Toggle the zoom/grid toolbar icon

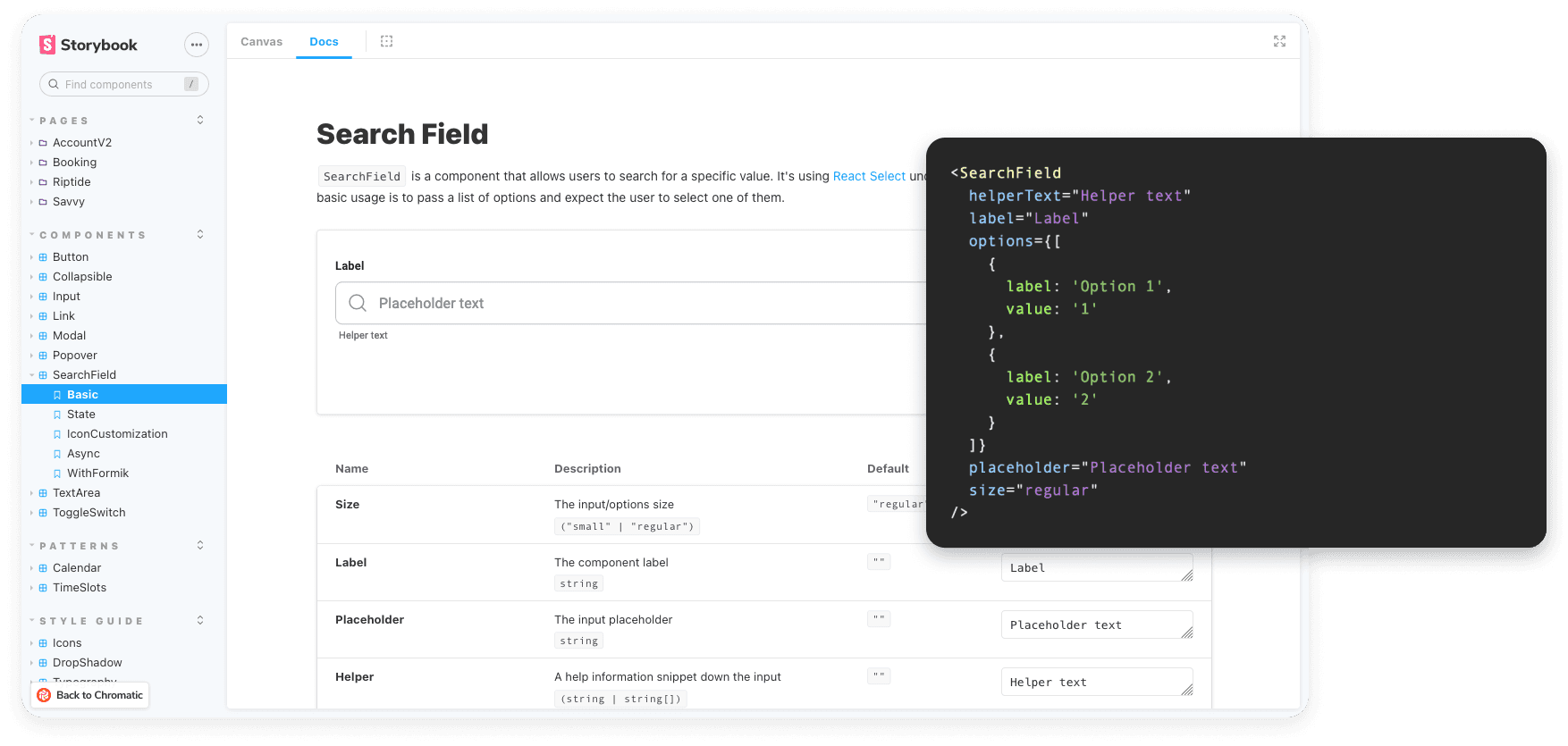tap(386, 41)
